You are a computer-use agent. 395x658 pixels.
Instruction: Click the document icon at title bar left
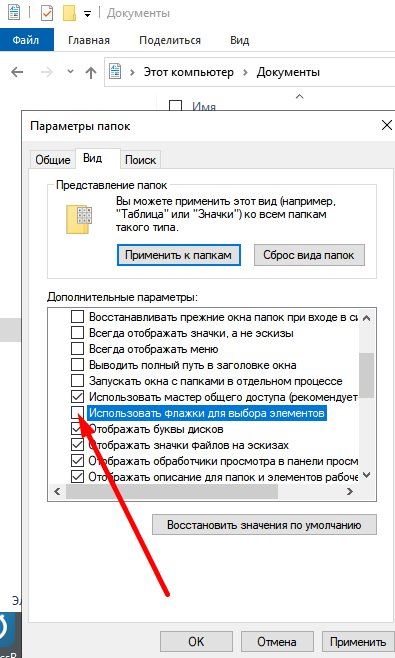(x=14, y=13)
